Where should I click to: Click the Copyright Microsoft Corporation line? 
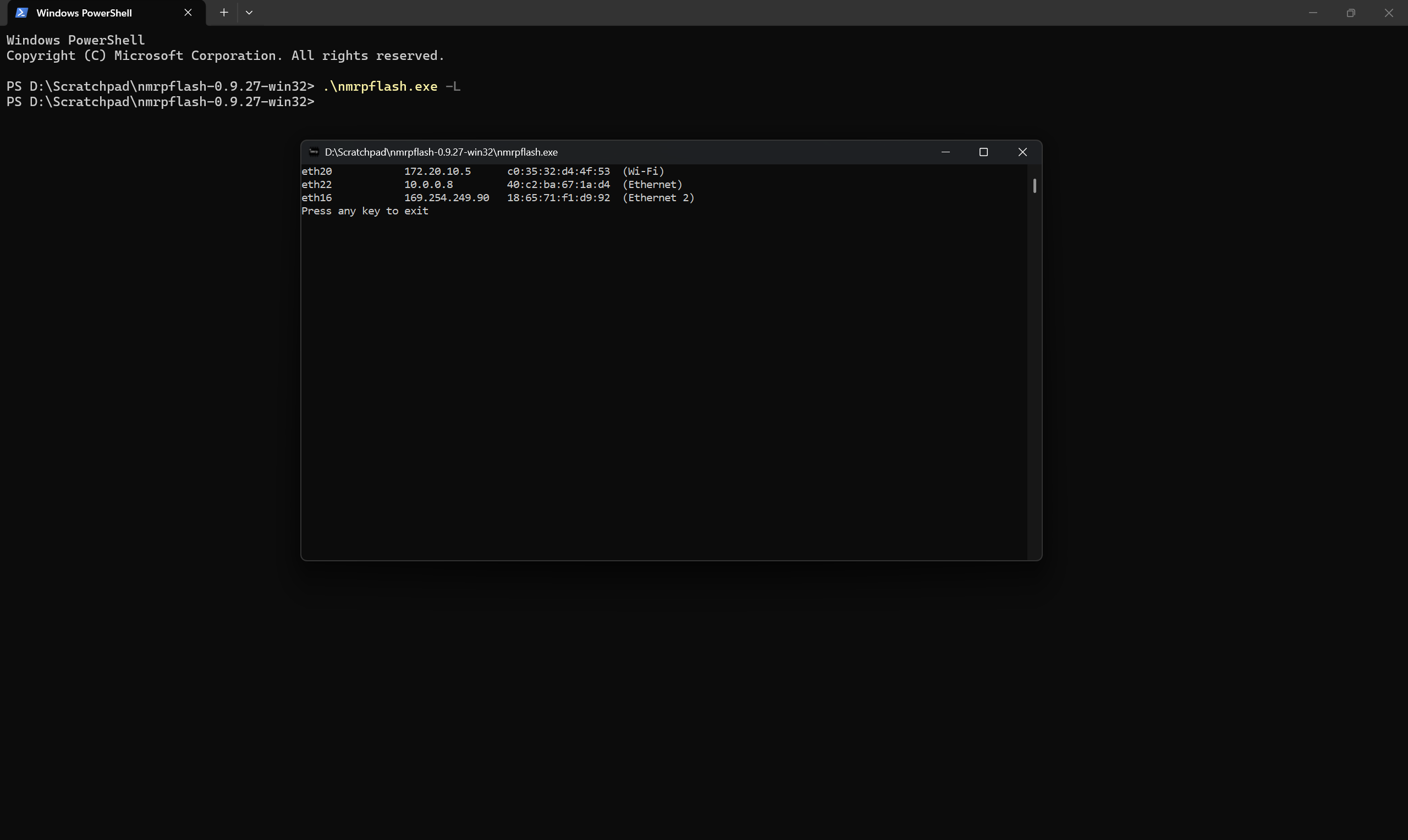(226, 56)
